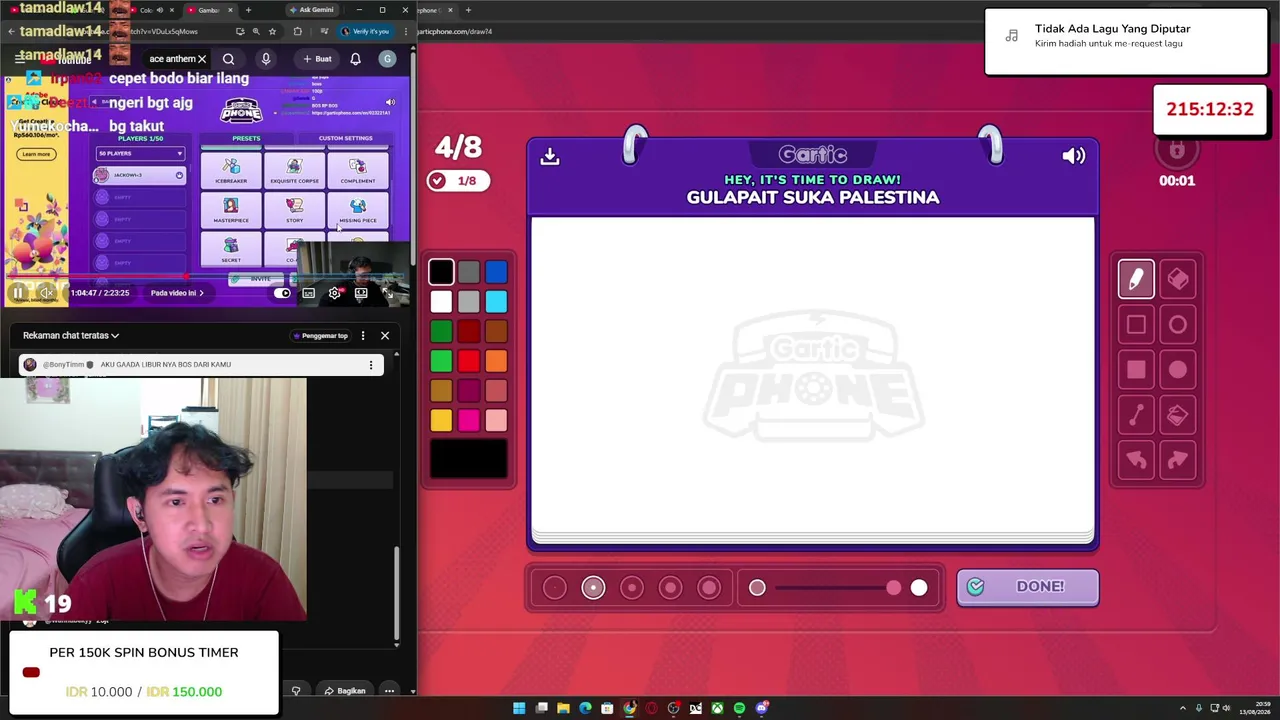This screenshot has width=1280, height=720.
Task: Go back in the Chrome browser
Action: (11, 31)
